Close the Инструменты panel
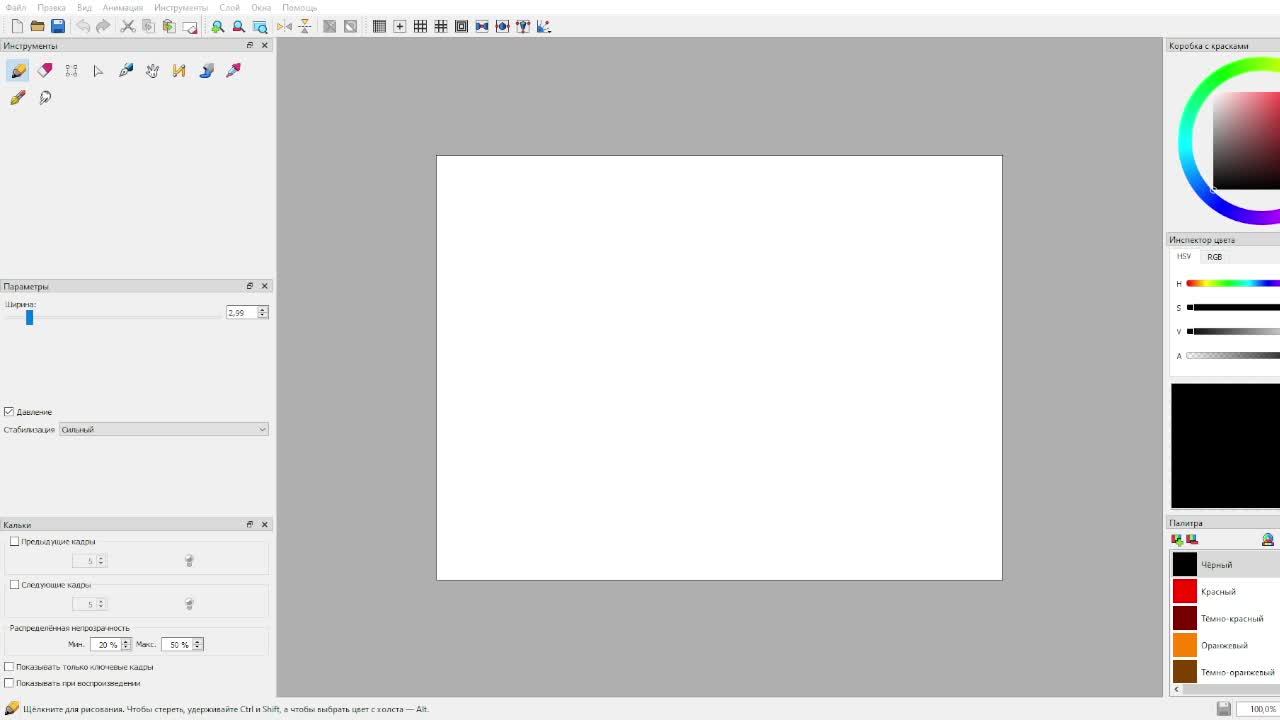 265,45
